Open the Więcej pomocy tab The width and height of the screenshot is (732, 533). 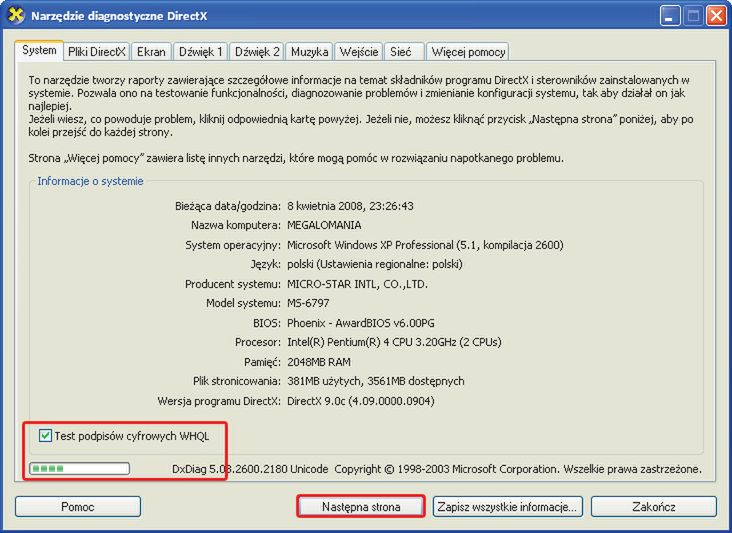pos(468,52)
